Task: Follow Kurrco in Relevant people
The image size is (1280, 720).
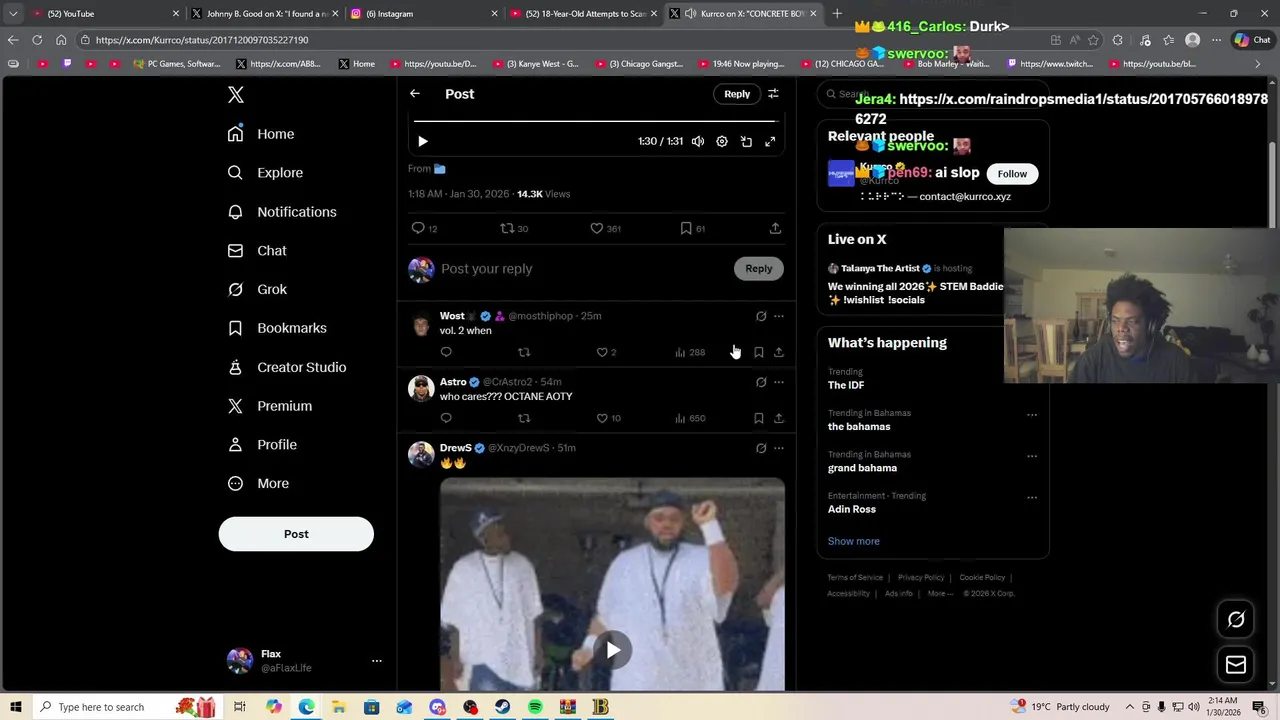Action: click(1012, 174)
